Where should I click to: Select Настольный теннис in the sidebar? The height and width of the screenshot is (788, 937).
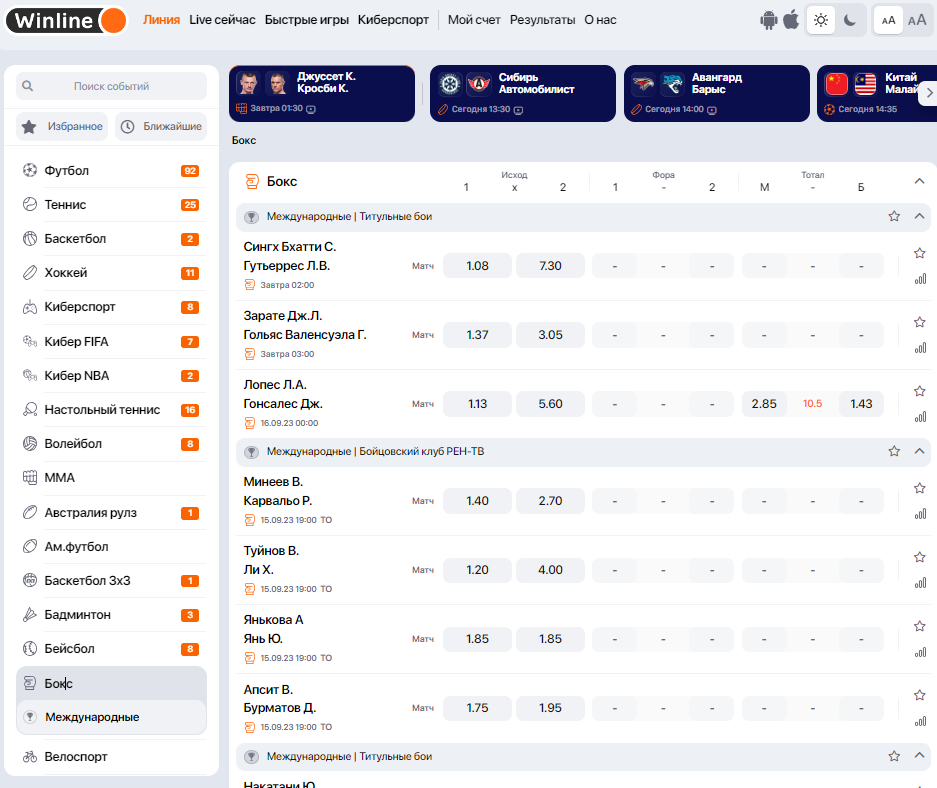coord(111,410)
